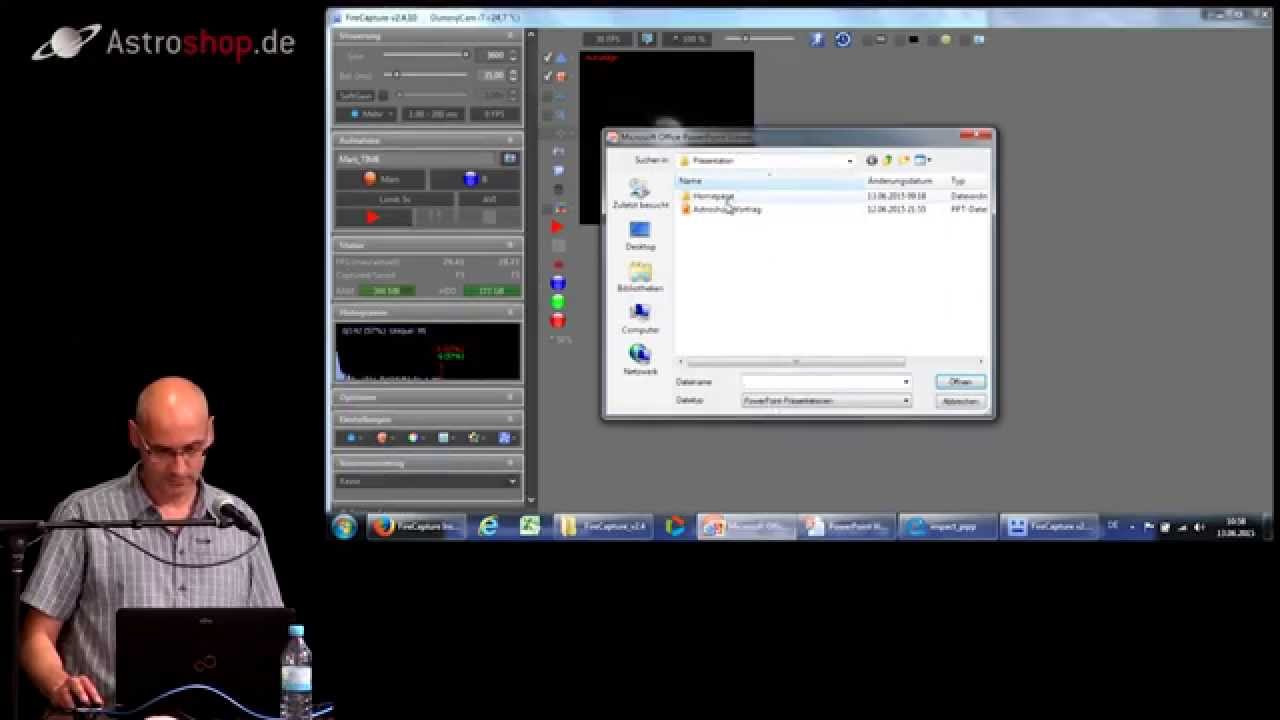The width and height of the screenshot is (1280, 720).
Task: Toggle the checkbox beside the blue triangle icon
Action: point(548,58)
